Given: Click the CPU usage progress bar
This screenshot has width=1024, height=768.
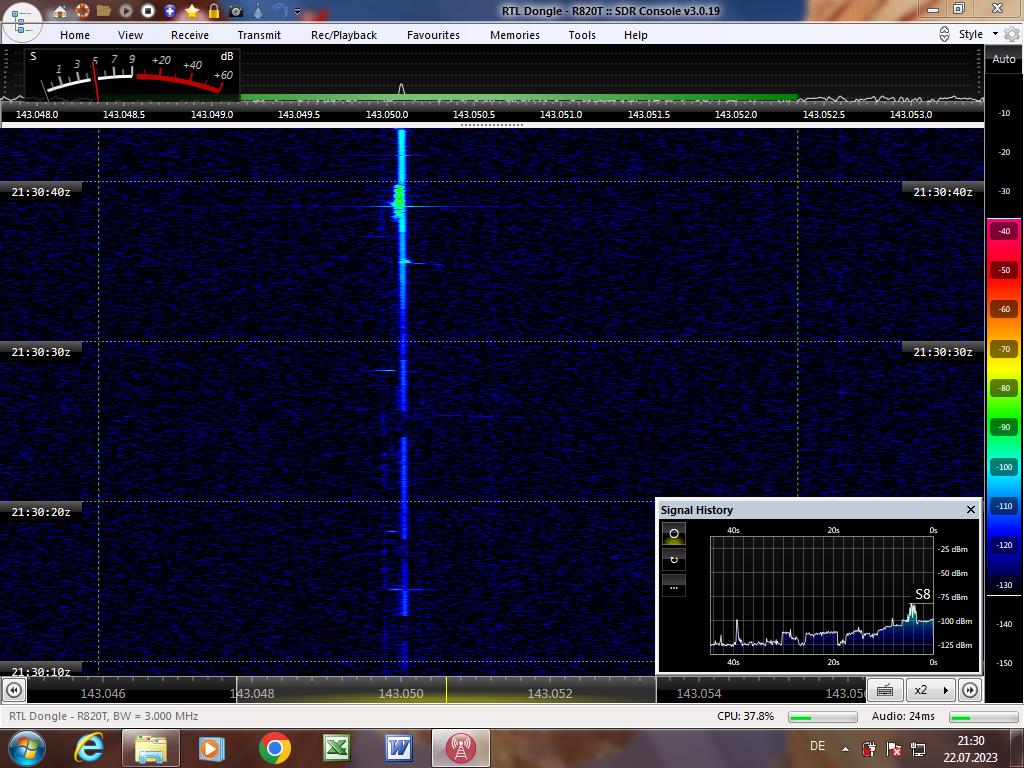Looking at the screenshot, I should (822, 717).
